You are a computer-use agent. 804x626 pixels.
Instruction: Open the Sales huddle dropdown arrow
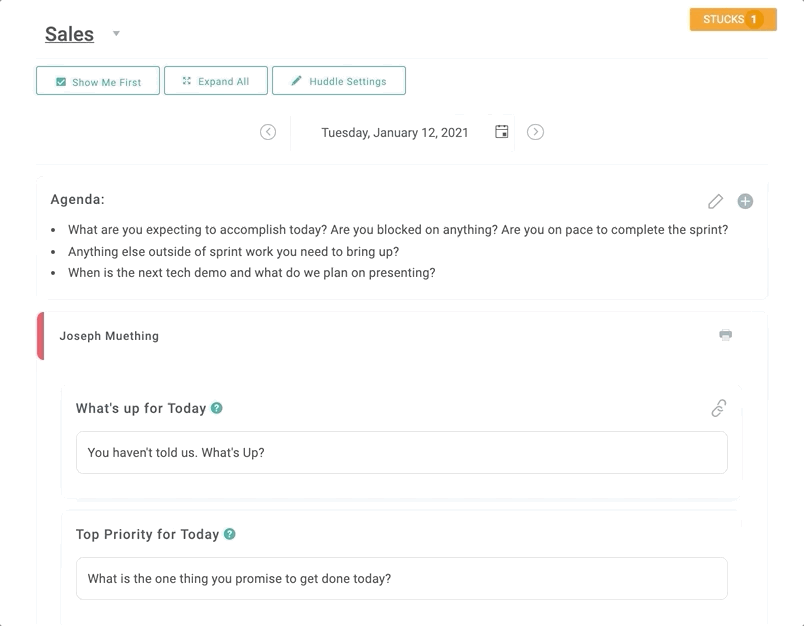pos(116,34)
